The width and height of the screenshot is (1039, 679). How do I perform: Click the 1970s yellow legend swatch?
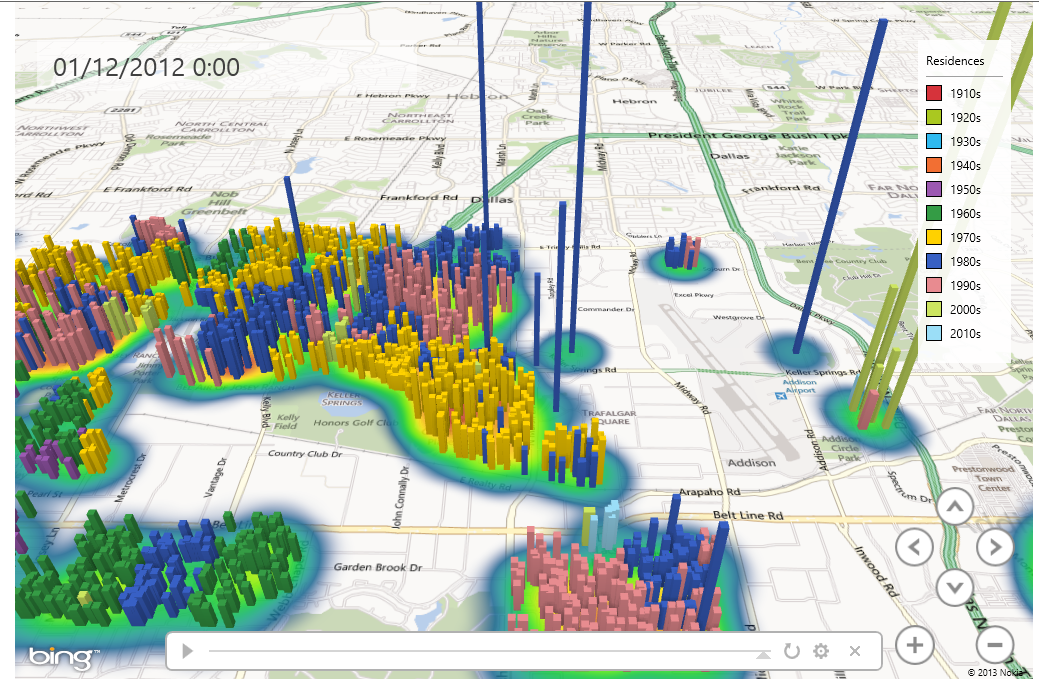(934, 237)
